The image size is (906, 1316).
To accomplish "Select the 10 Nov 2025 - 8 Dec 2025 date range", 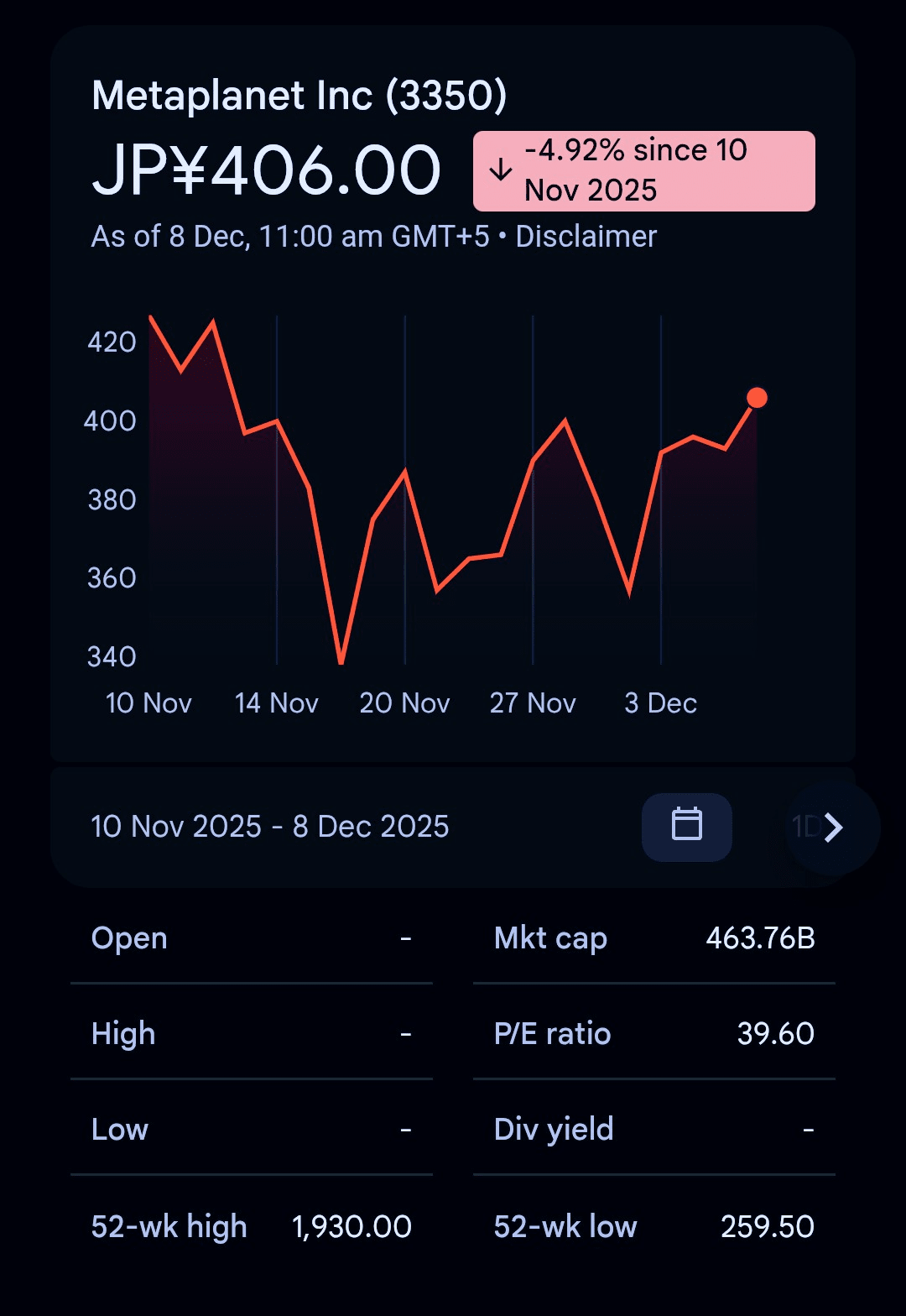I will tap(270, 827).
